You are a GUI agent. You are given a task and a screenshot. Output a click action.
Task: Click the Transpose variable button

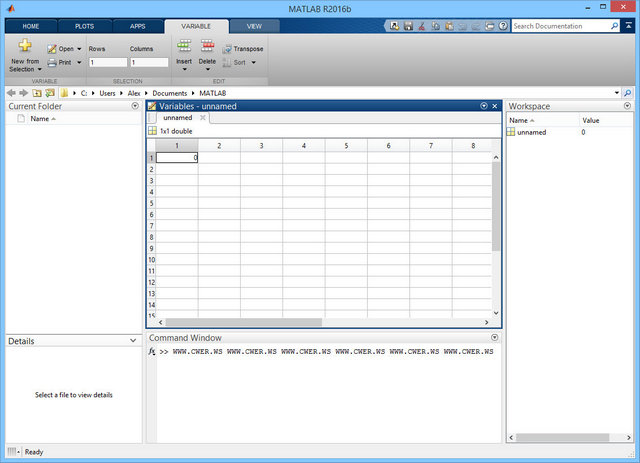[x=243, y=48]
